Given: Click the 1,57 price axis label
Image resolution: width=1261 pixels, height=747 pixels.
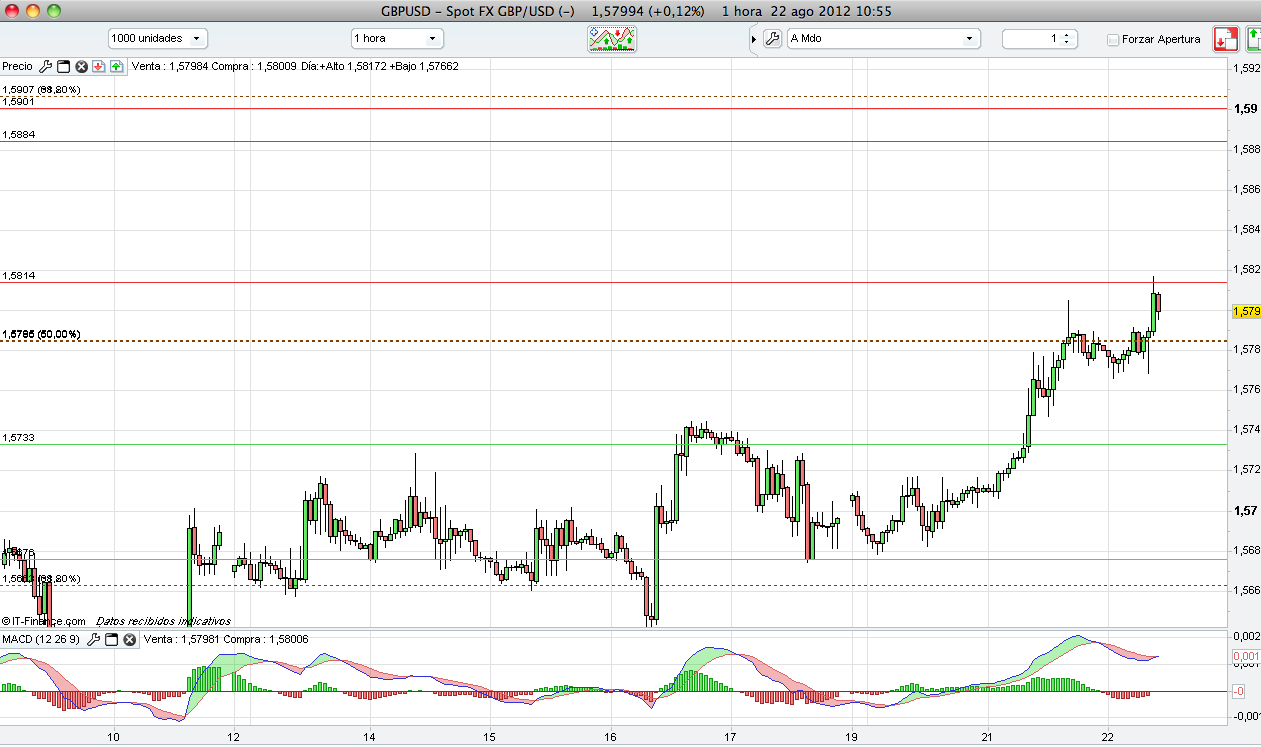Looking at the screenshot, I should point(1246,511).
